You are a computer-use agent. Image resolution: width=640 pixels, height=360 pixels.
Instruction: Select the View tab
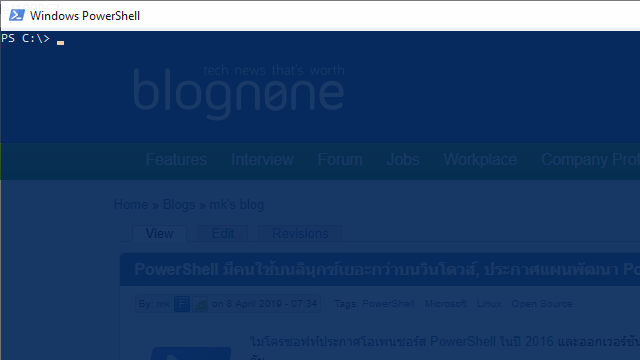tap(160, 233)
